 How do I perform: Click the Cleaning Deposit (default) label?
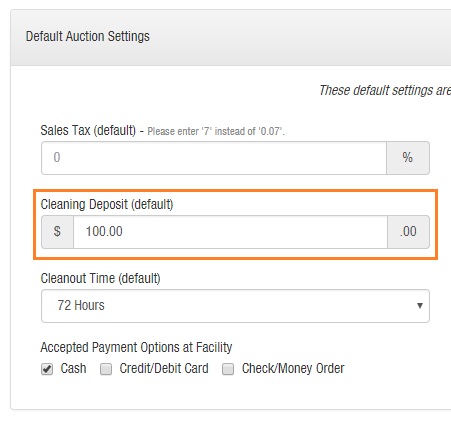click(x=107, y=204)
